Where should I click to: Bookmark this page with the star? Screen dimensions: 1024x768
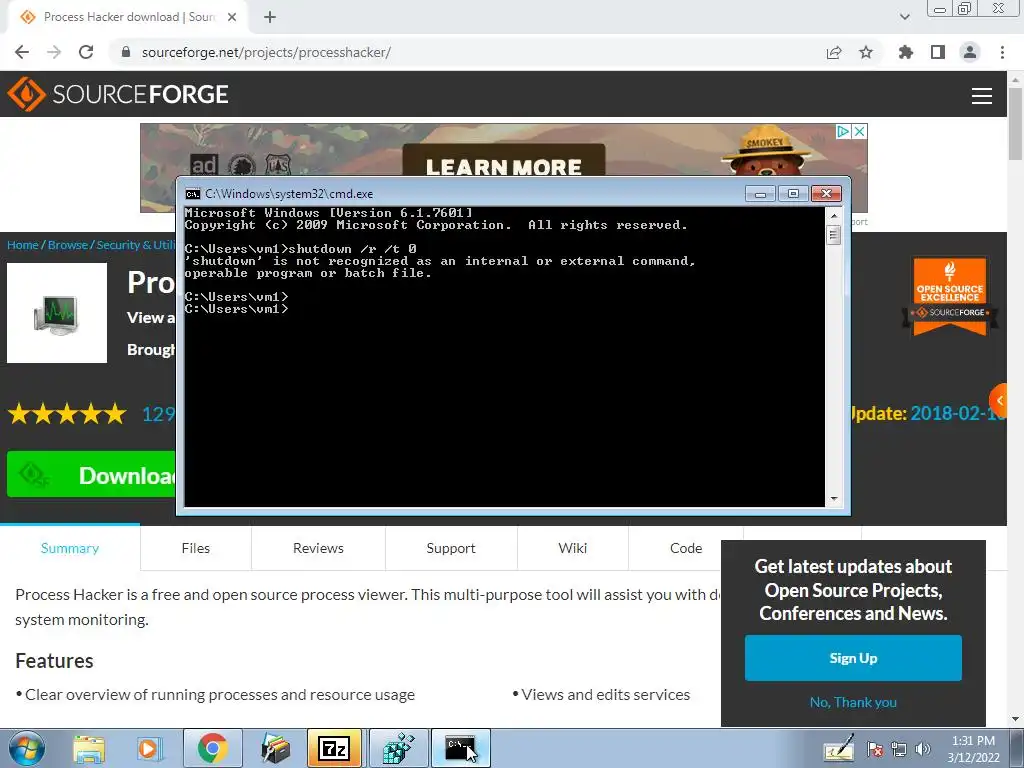coord(866,52)
